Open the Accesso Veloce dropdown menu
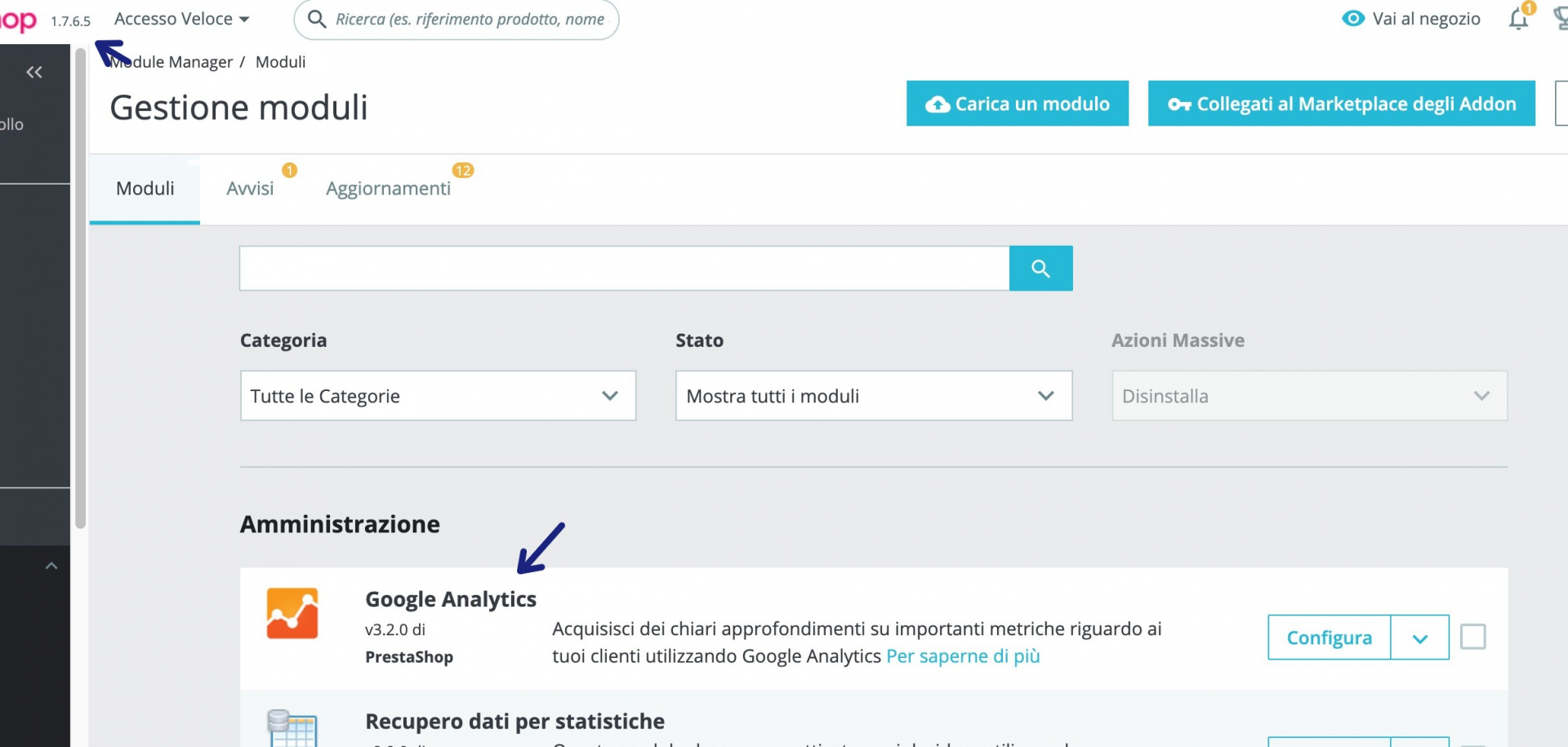The width and height of the screenshot is (1568, 747). point(181,19)
